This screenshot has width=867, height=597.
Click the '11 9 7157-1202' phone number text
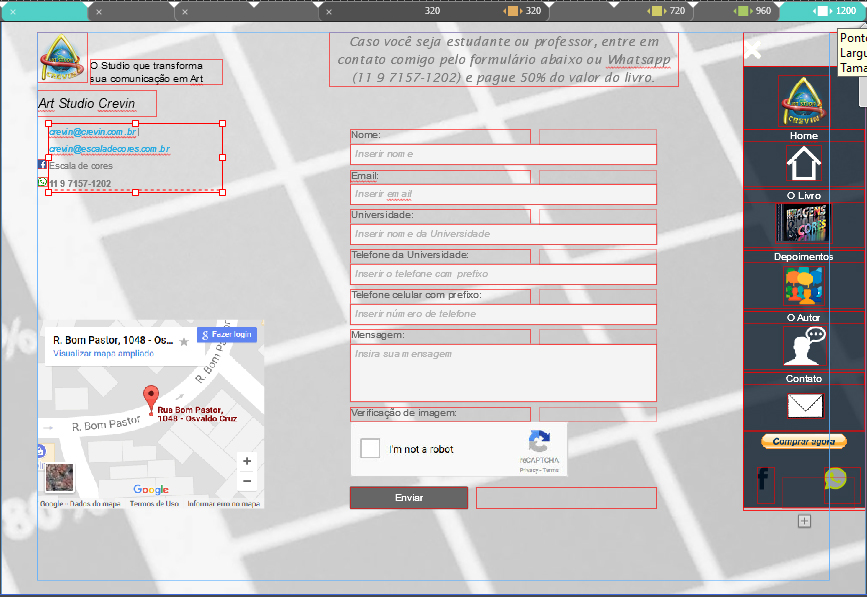pyautogui.click(x=80, y=184)
